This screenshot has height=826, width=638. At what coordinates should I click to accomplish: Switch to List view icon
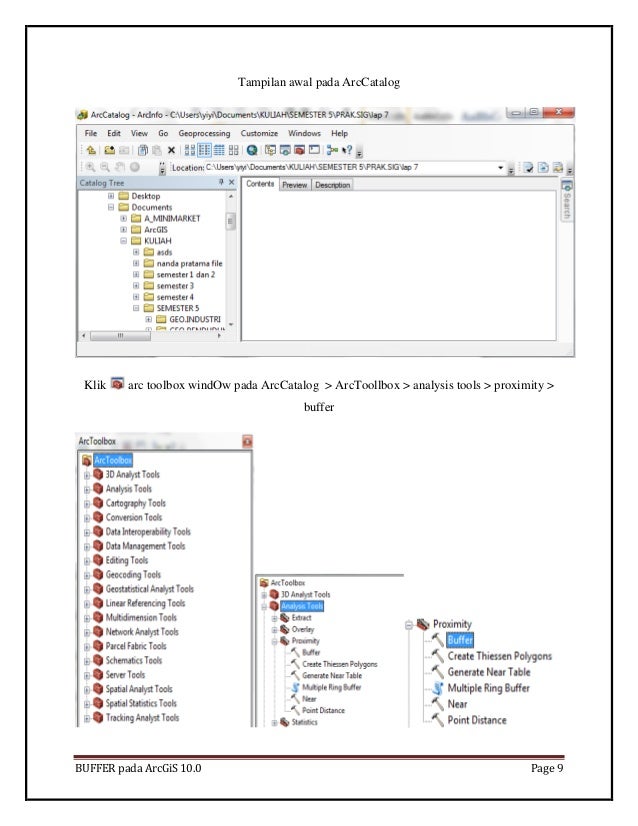(x=204, y=150)
